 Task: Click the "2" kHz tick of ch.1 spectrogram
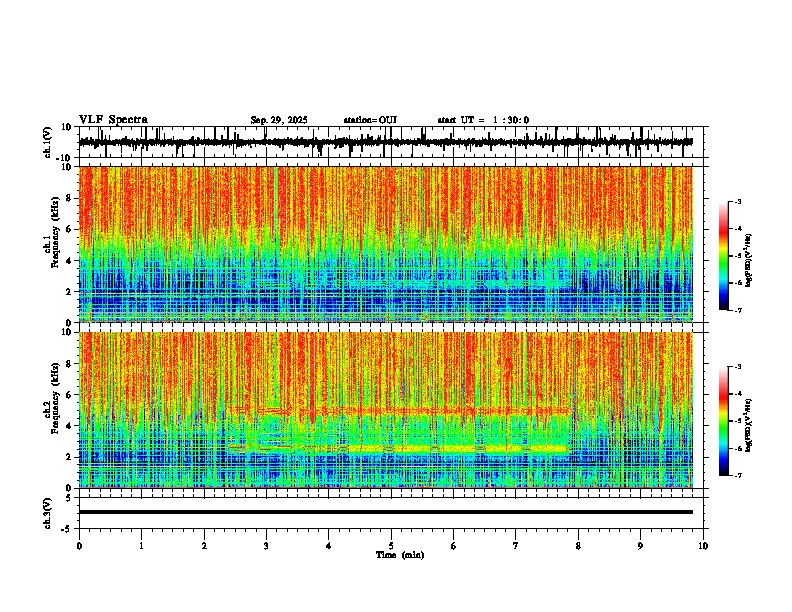click(x=69, y=291)
